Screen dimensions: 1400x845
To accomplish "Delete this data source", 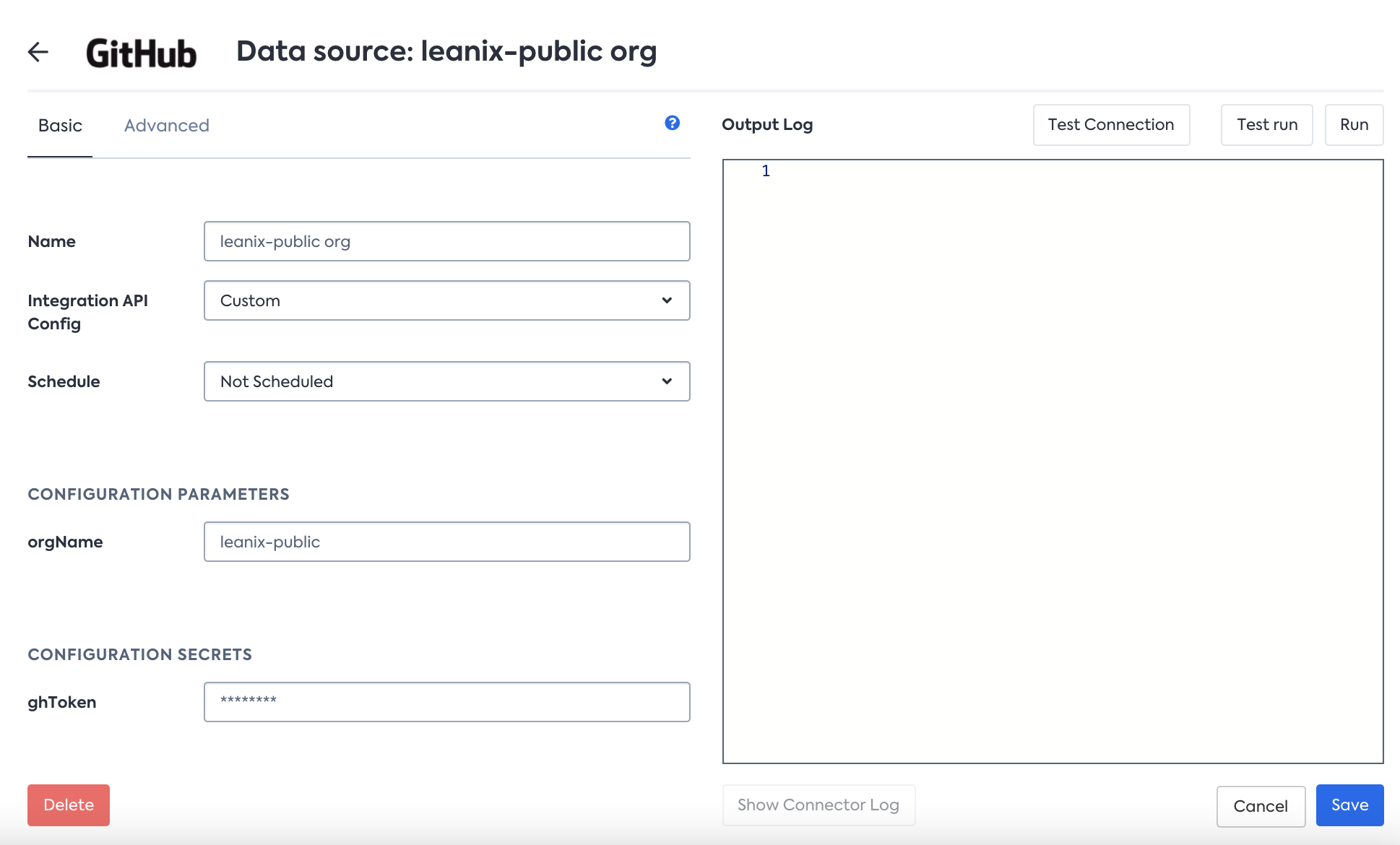I will click(69, 805).
